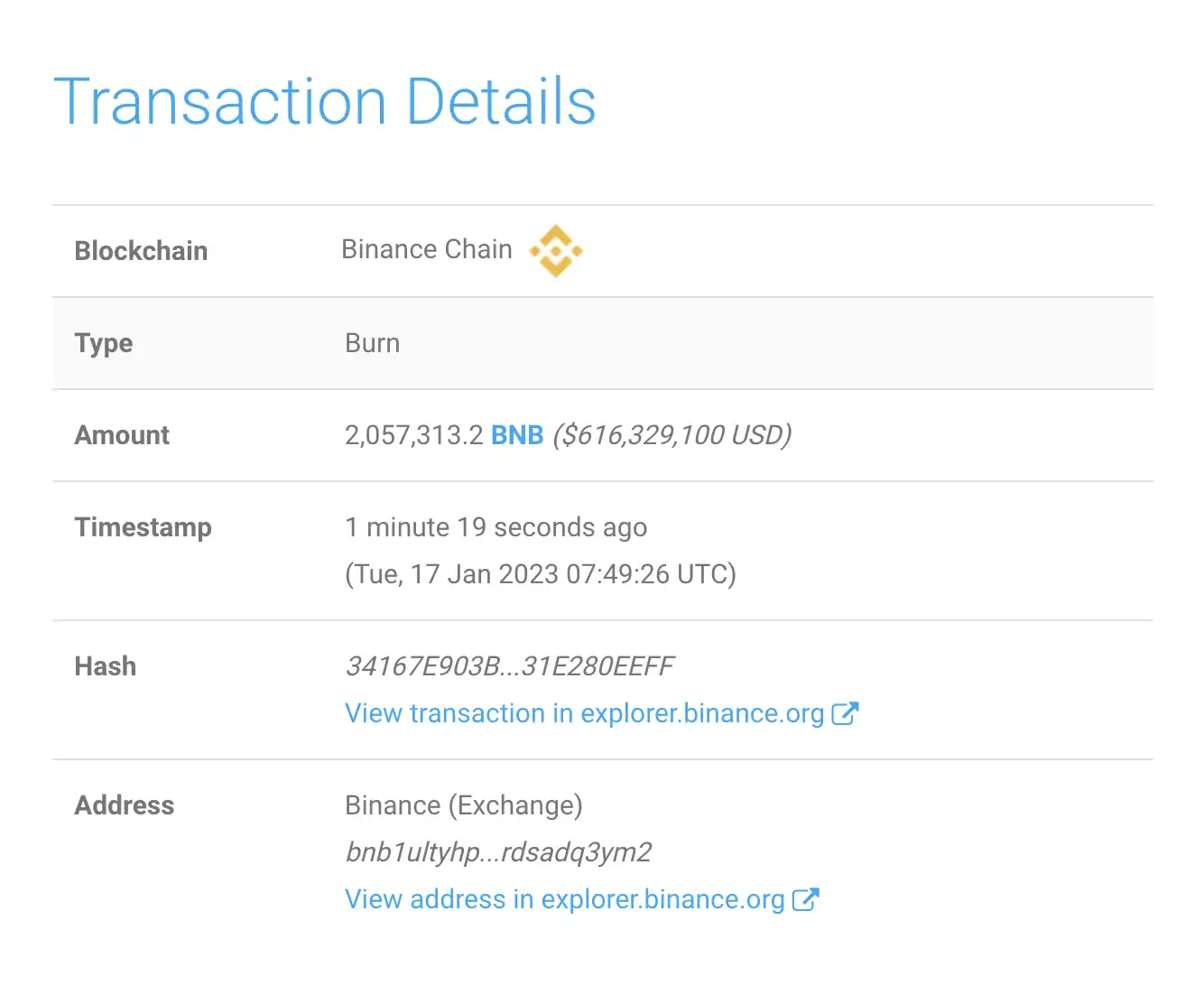Screen dimensions: 1204x995
Task: Select the Binance Chain text
Action: coord(426,249)
